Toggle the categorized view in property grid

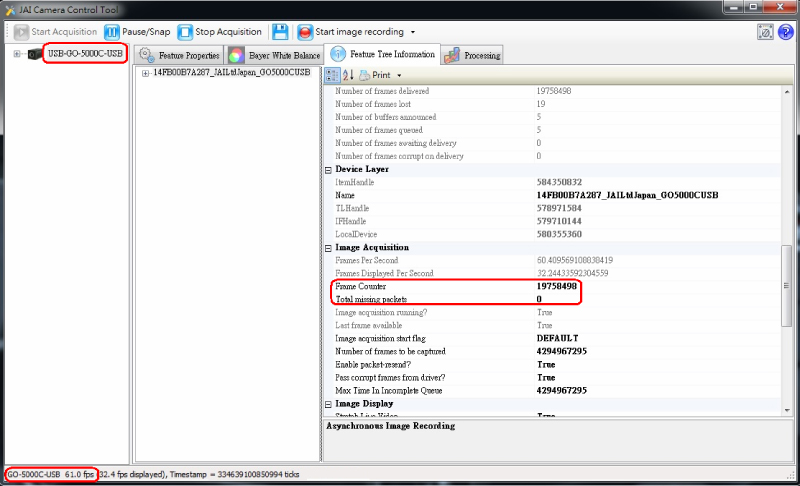332,75
